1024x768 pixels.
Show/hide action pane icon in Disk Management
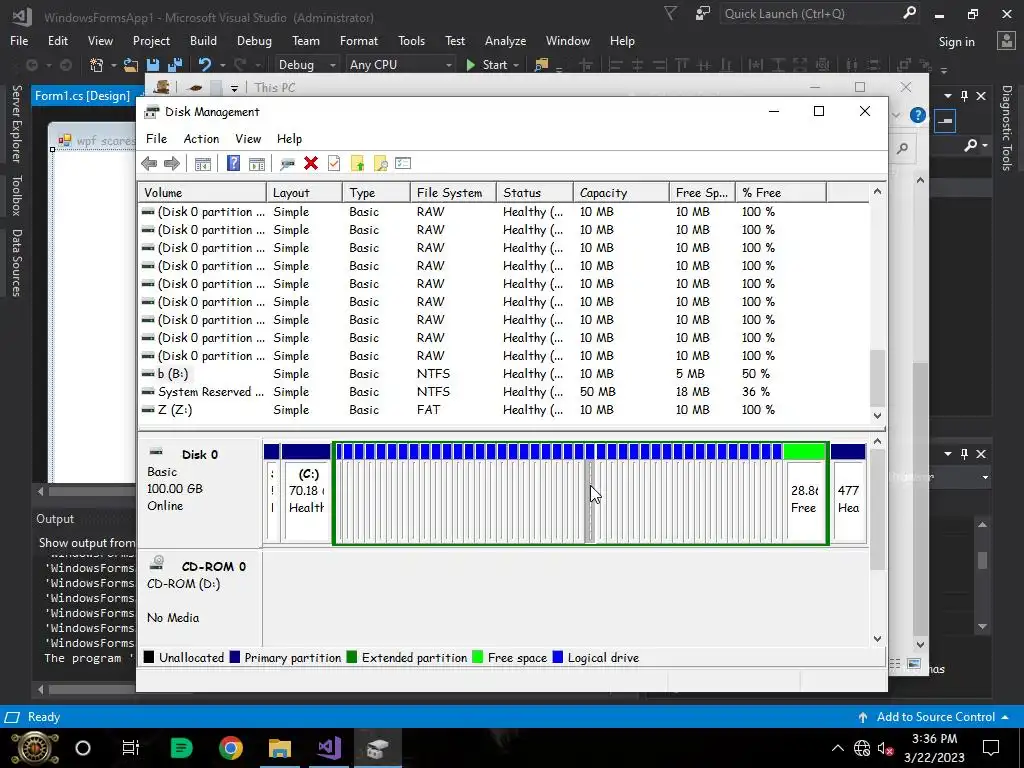point(257,163)
